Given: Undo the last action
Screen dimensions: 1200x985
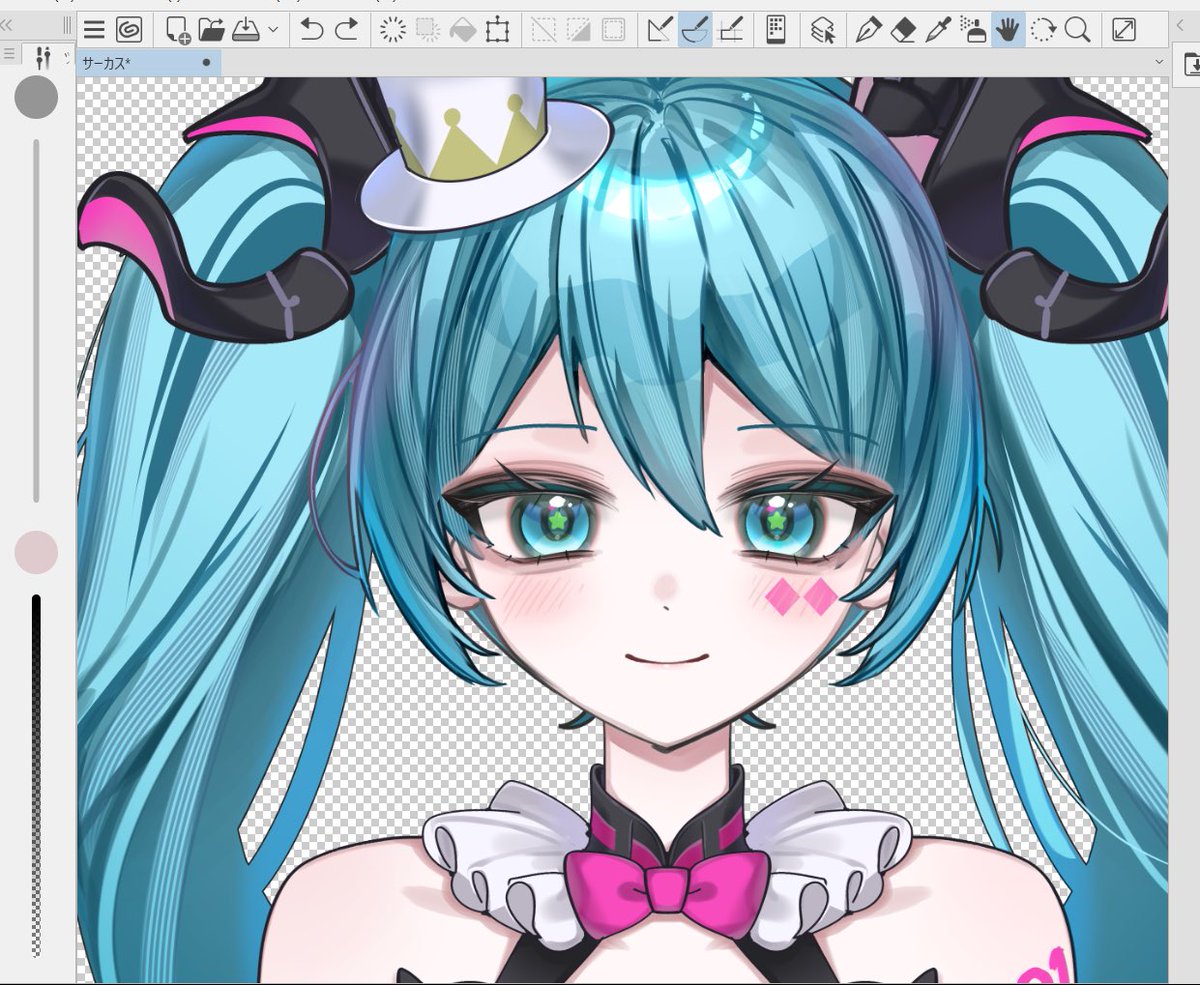Looking at the screenshot, I should coord(312,30).
